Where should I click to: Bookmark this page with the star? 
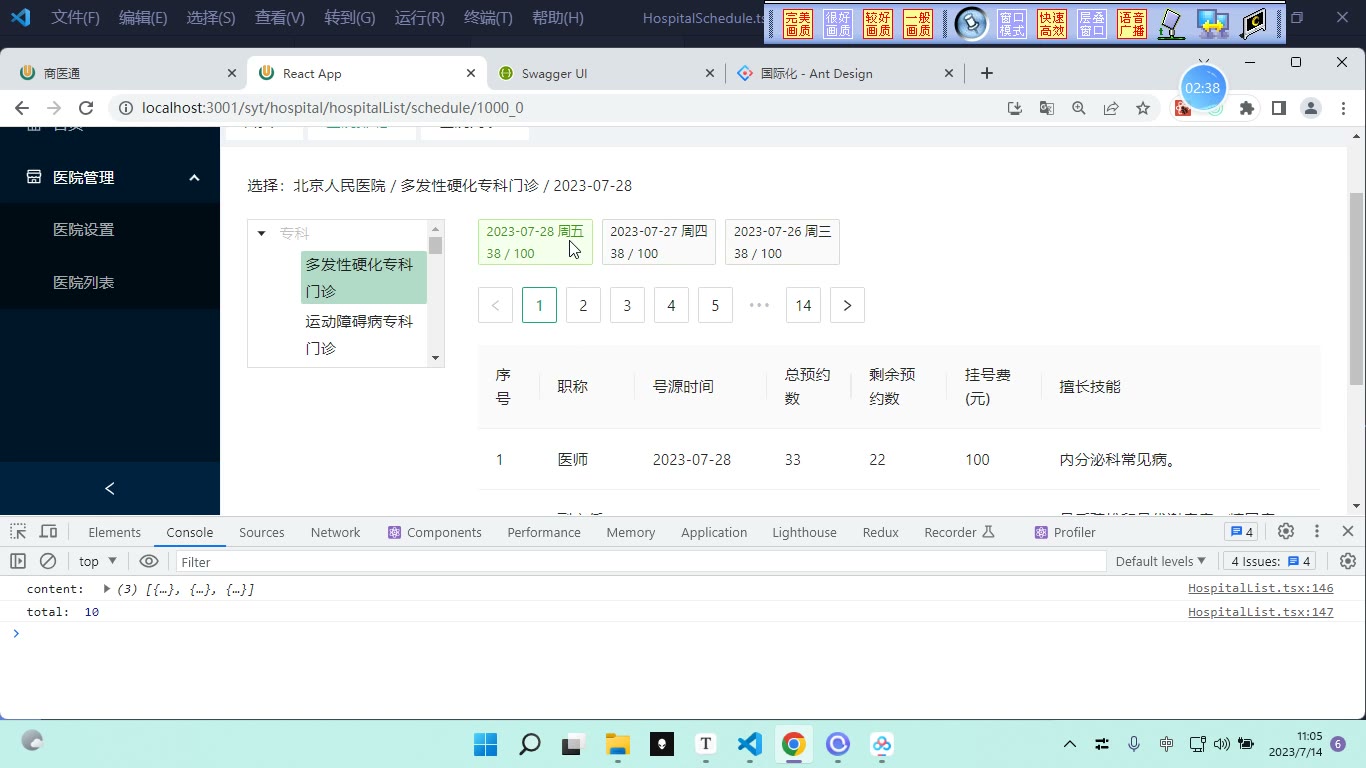1143,108
